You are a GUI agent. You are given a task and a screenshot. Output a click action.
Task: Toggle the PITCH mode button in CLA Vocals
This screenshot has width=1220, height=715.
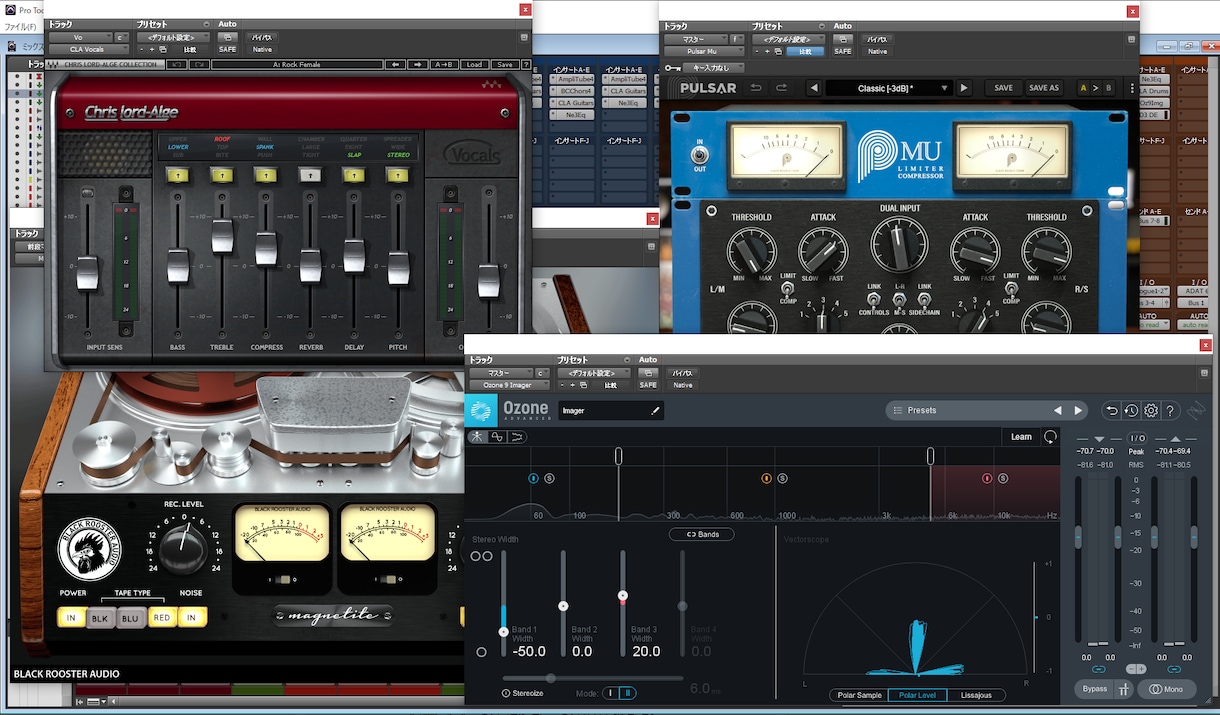point(398,175)
